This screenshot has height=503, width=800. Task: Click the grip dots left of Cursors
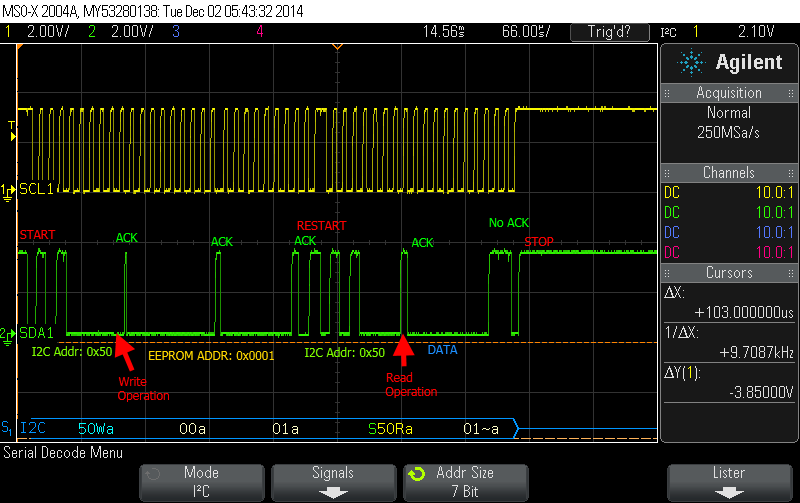coord(667,273)
